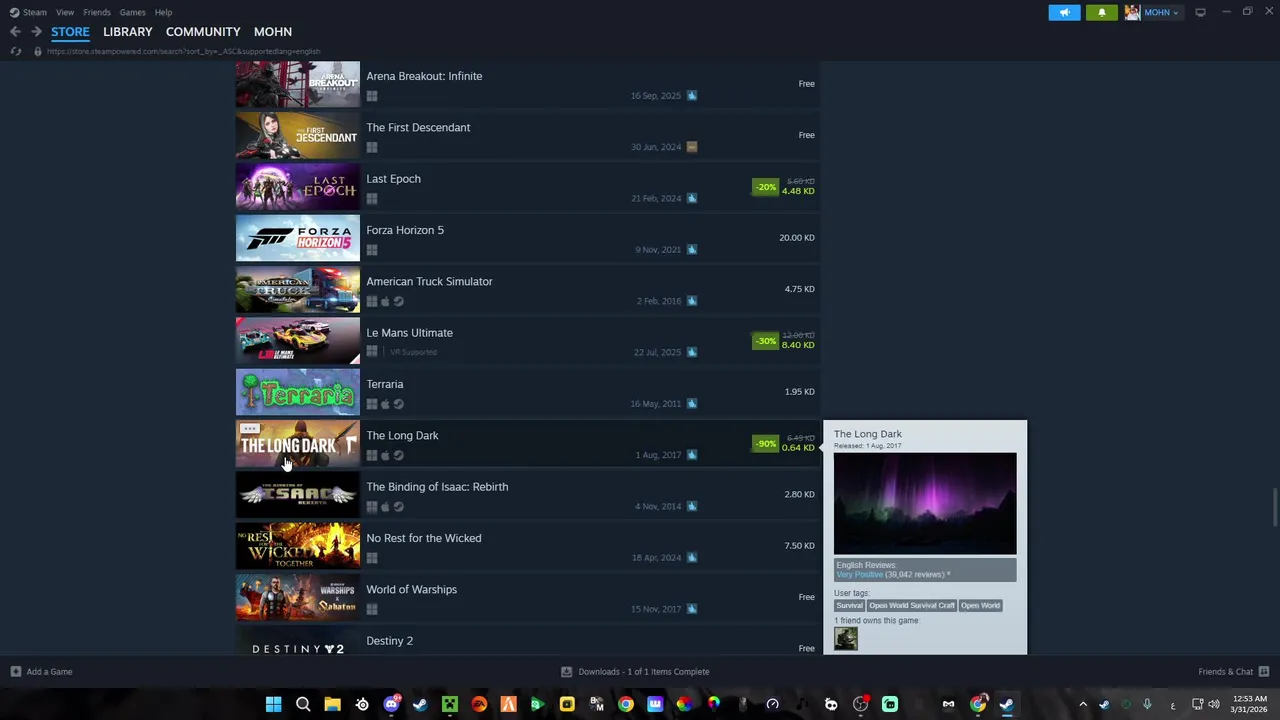This screenshot has width=1280, height=720.
Task: Click Binding of Isaac capsule image
Action: click(297, 495)
